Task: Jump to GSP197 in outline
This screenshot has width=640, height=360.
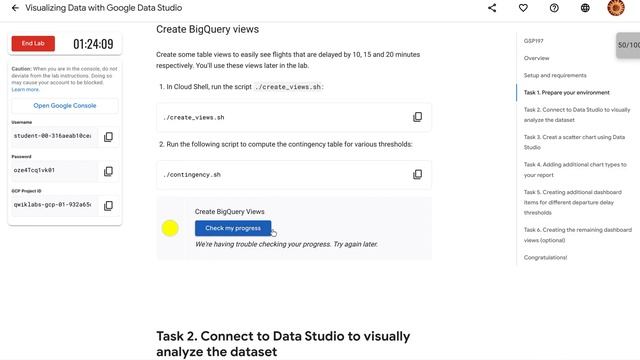Action: [533, 41]
